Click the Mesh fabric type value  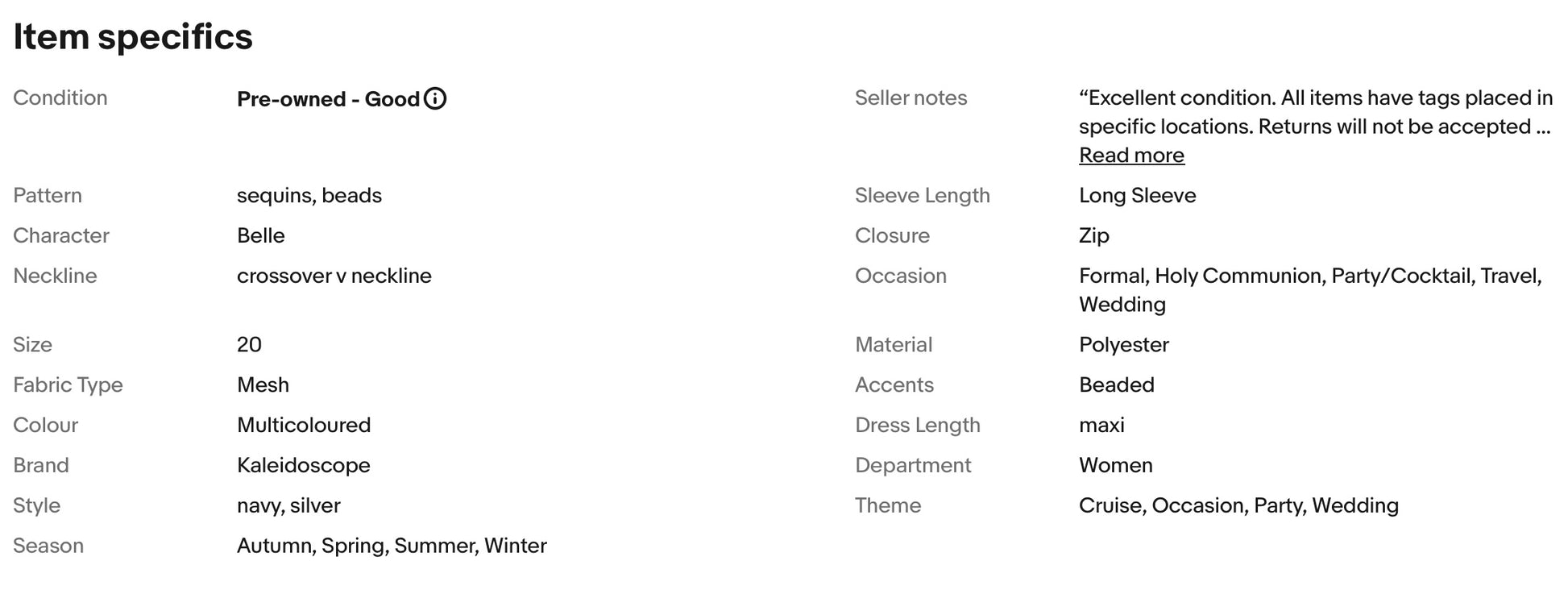[x=263, y=384]
